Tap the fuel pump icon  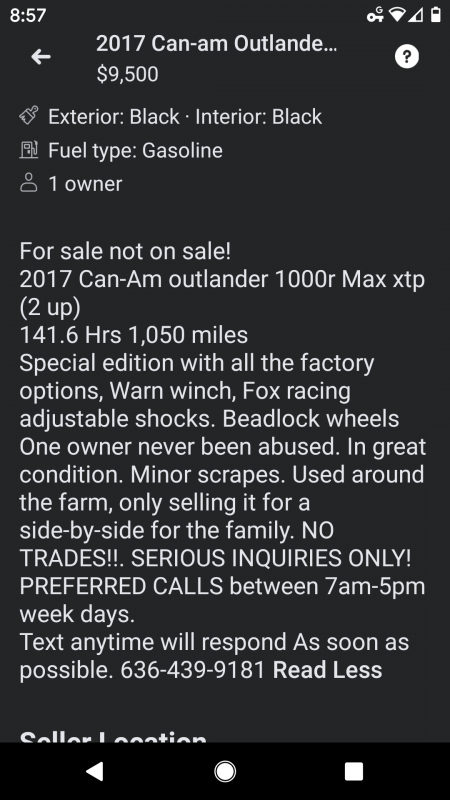[29, 151]
